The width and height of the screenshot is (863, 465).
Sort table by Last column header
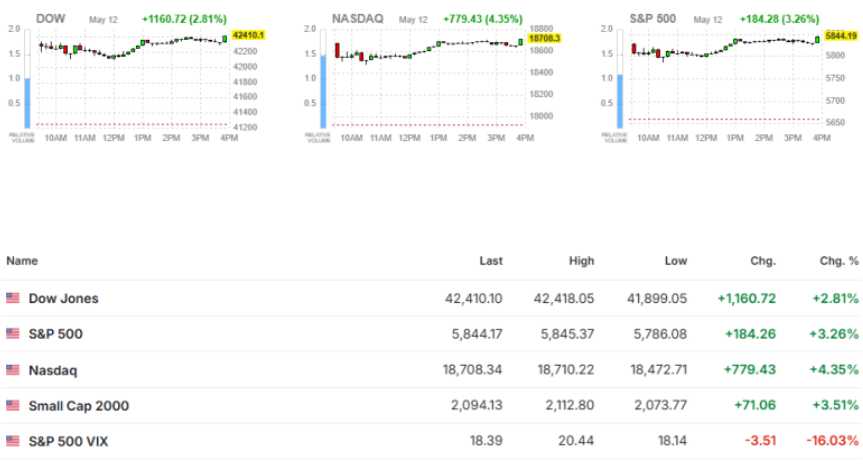pyautogui.click(x=491, y=261)
